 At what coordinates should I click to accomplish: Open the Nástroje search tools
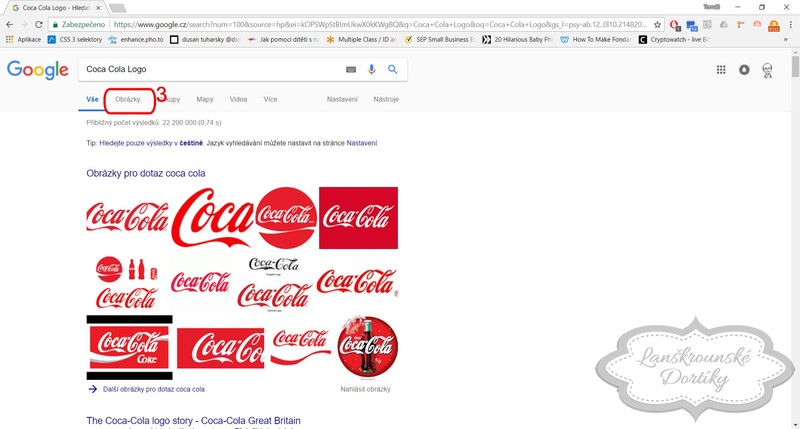coord(386,100)
